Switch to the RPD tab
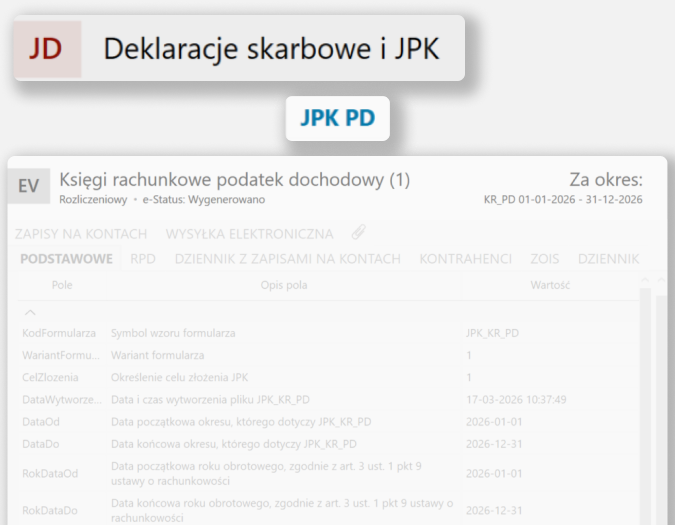The height and width of the screenshot is (525, 675). 142,259
